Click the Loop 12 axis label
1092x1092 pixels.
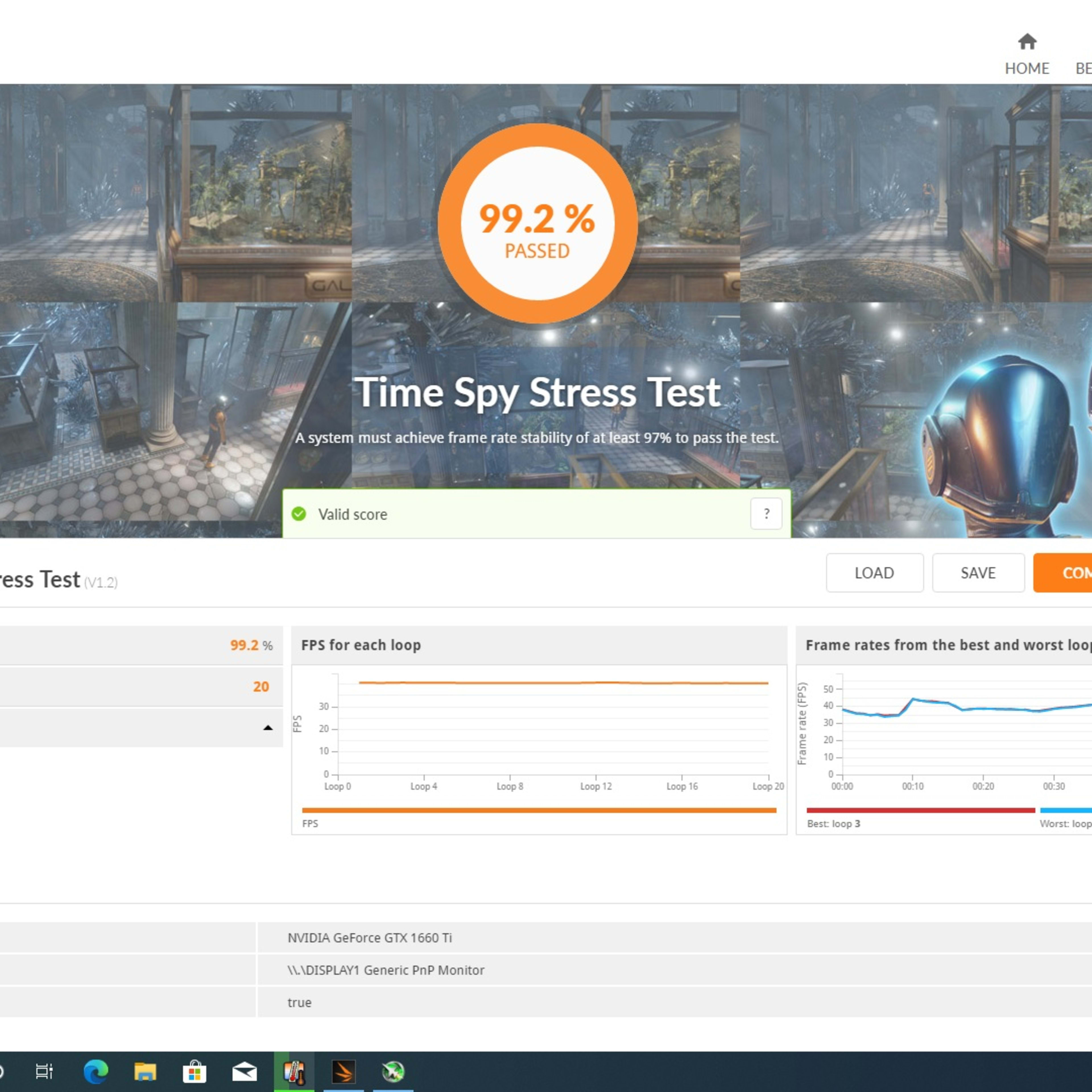coord(596,786)
